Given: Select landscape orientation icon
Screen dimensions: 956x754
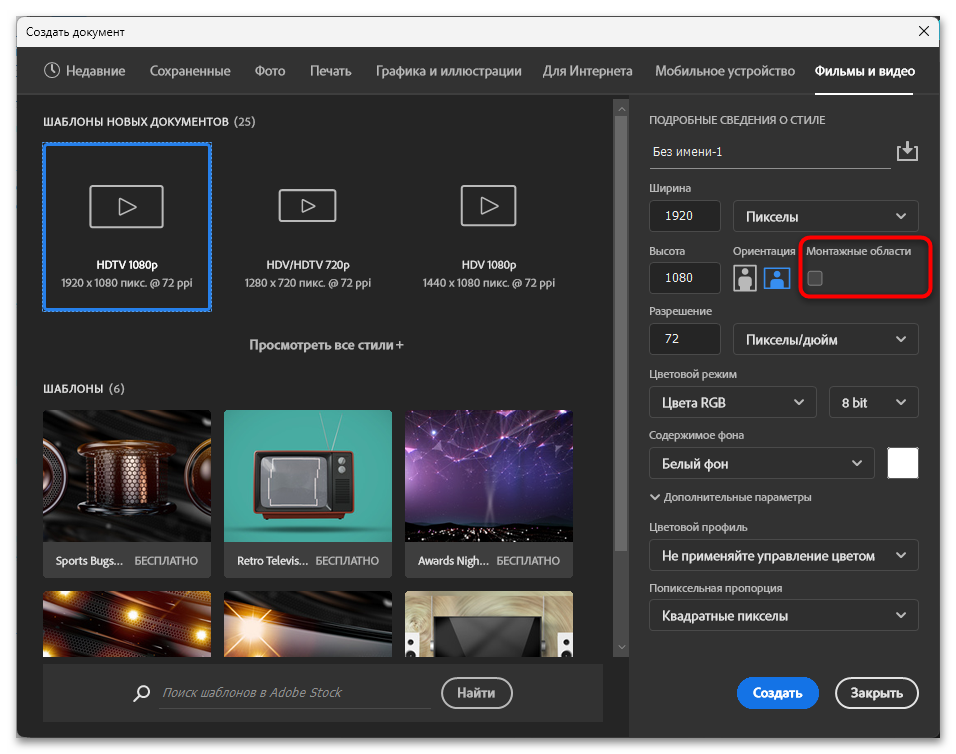Looking at the screenshot, I should [777, 278].
